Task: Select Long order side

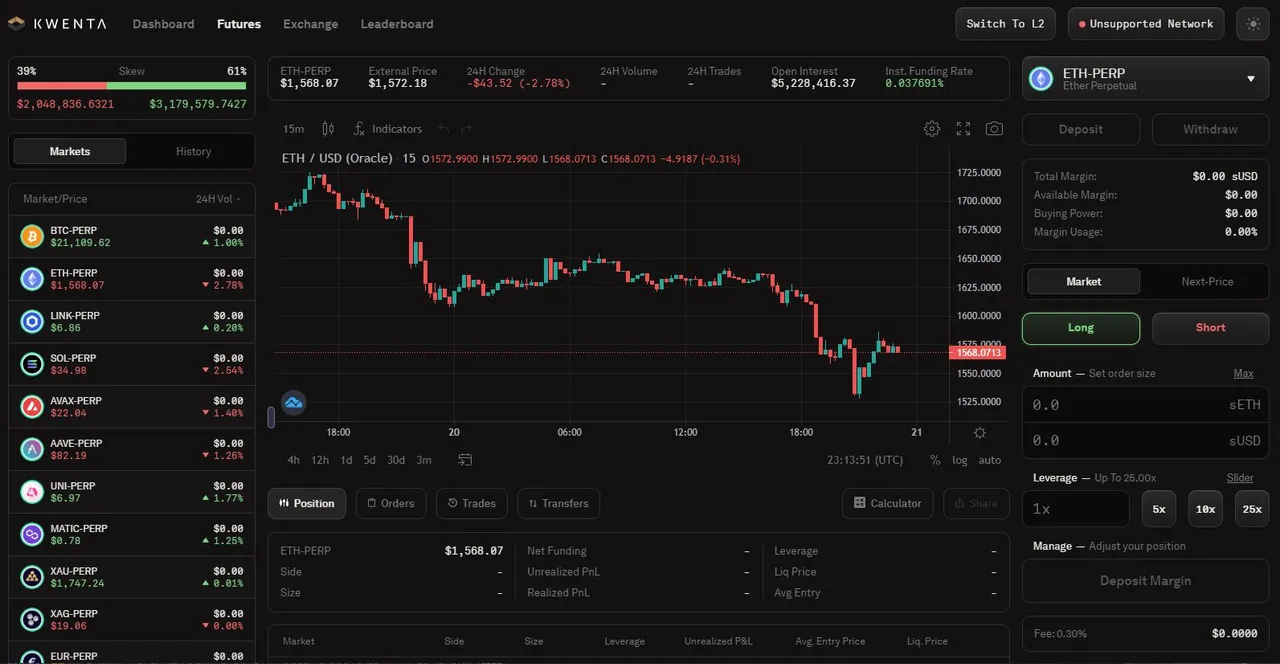Action: point(1081,328)
